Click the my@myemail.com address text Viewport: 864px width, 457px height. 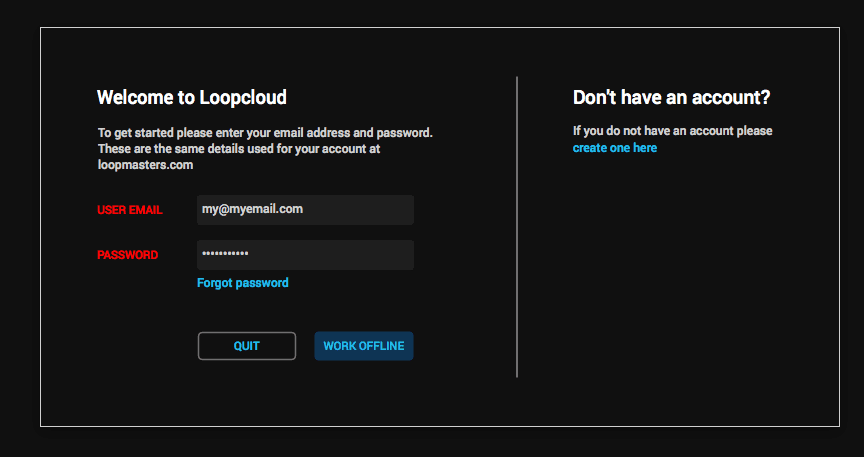(x=252, y=209)
